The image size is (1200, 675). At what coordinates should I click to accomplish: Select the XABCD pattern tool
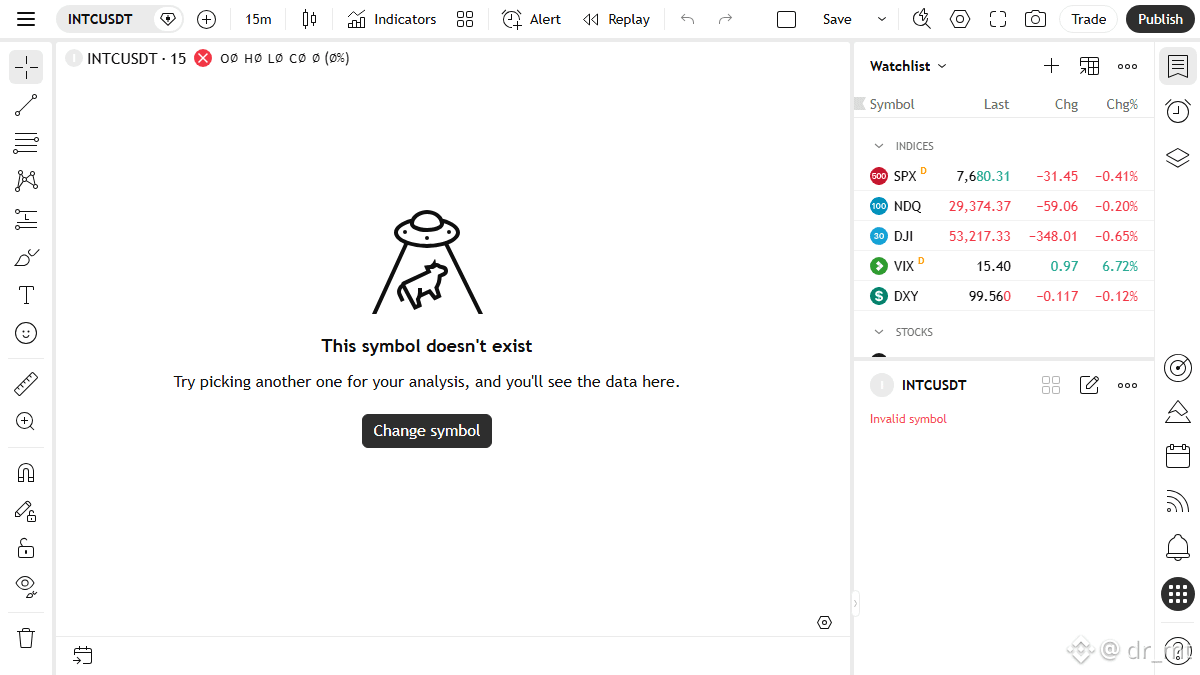[26, 181]
